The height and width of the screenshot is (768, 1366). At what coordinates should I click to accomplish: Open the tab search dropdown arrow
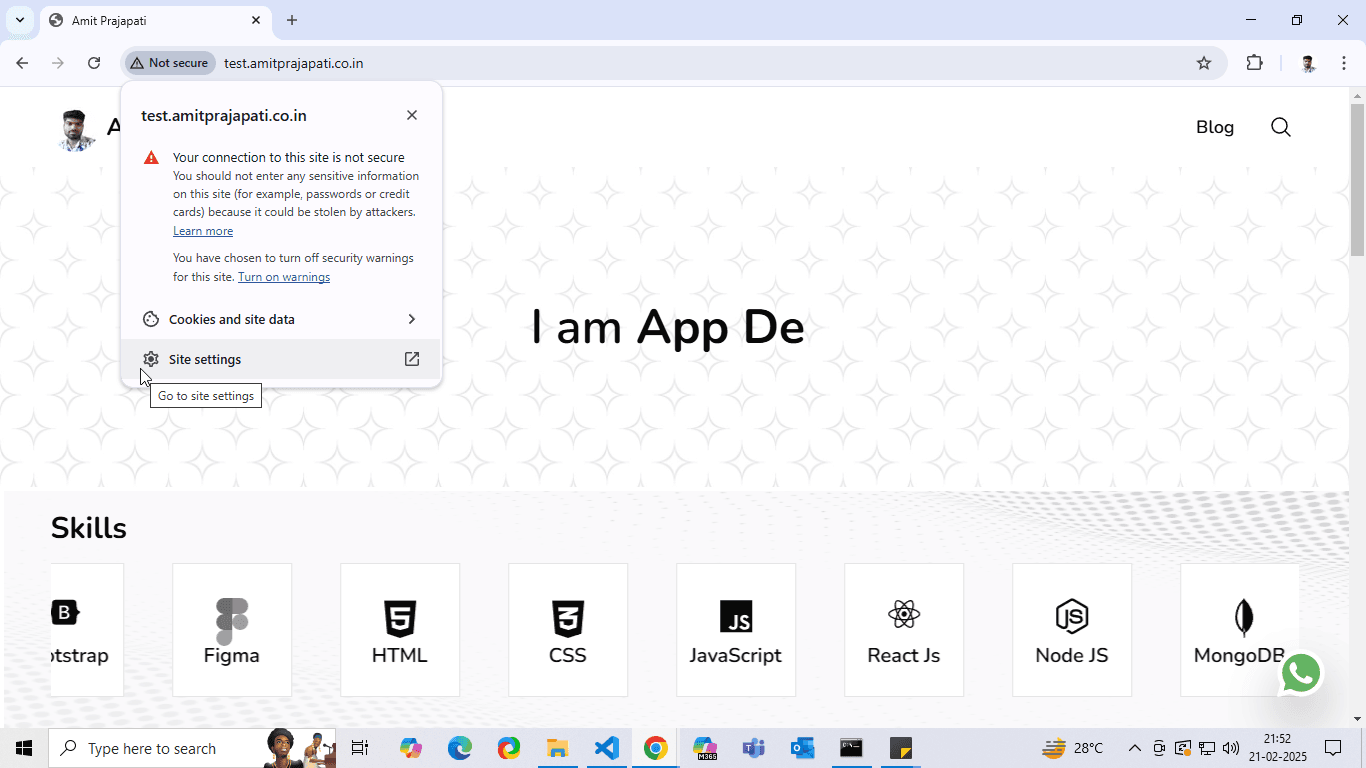click(x=19, y=20)
